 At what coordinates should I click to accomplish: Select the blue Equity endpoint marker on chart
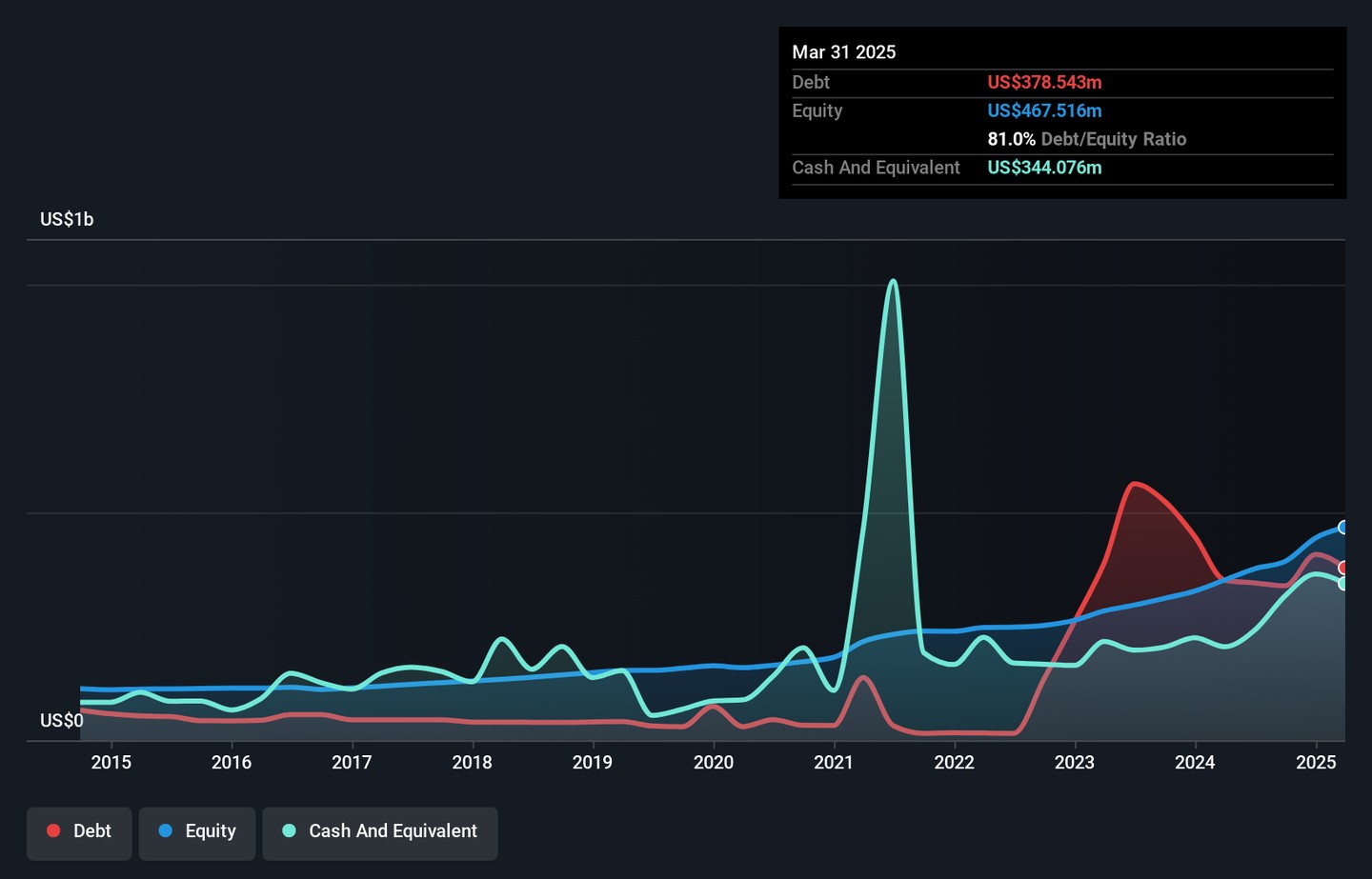1343,528
